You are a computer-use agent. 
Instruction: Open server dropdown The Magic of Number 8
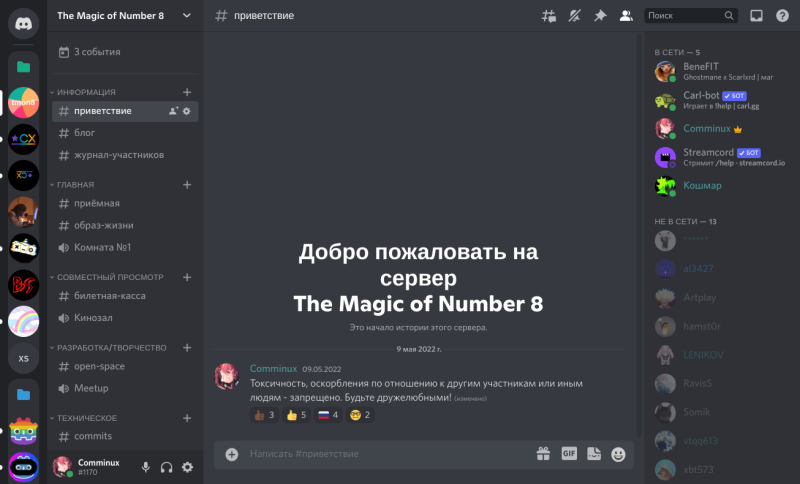point(124,16)
